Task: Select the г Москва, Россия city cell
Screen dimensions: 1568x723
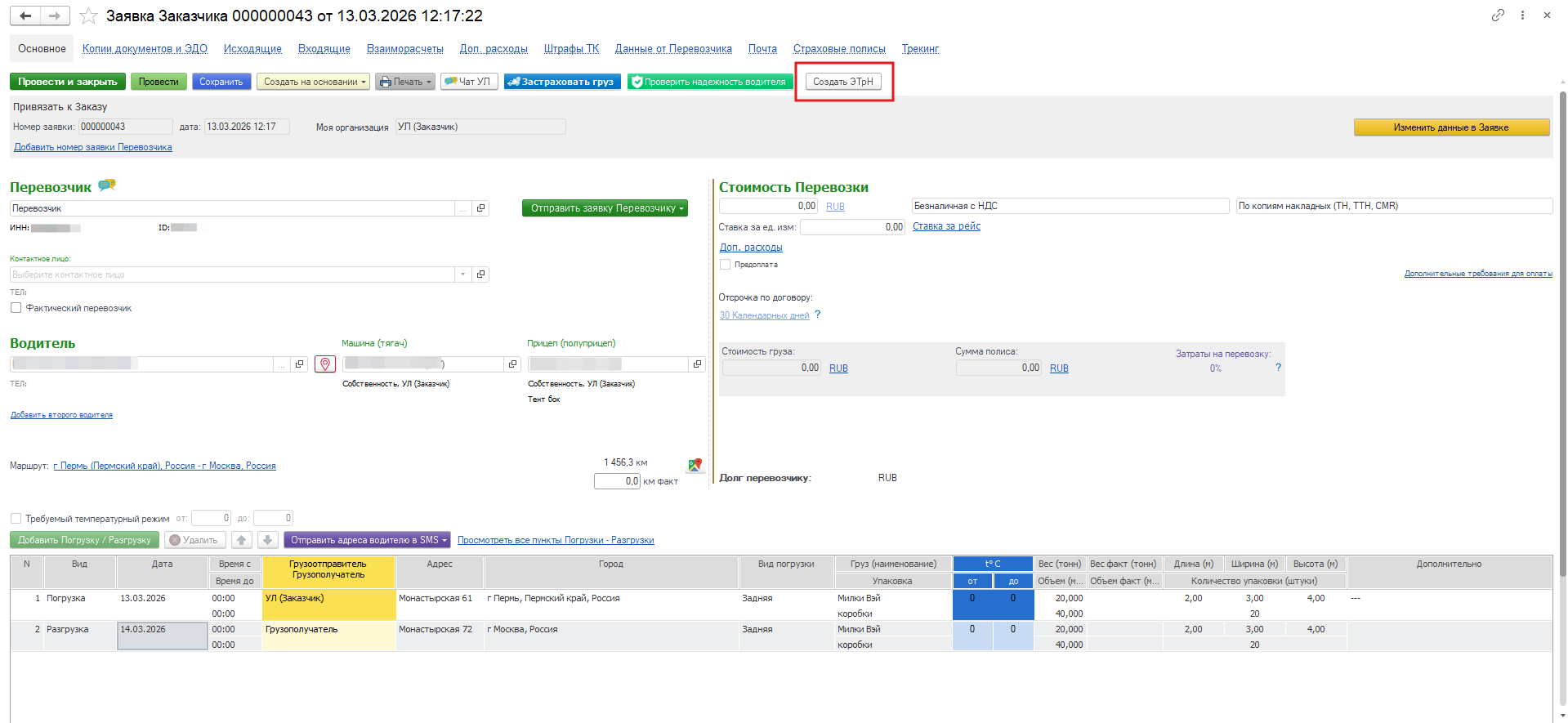Action: click(x=611, y=636)
